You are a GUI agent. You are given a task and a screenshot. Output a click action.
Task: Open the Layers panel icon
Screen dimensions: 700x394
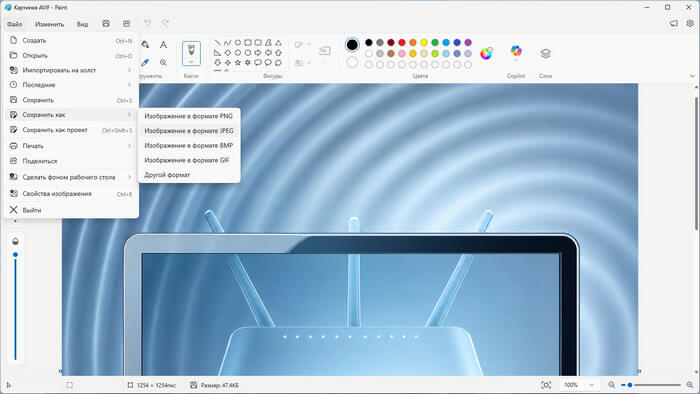tap(546, 54)
